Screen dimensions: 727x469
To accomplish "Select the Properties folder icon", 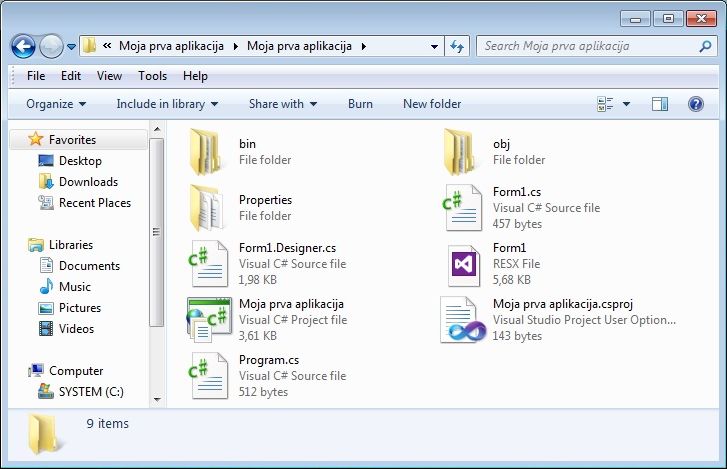I will pos(206,208).
